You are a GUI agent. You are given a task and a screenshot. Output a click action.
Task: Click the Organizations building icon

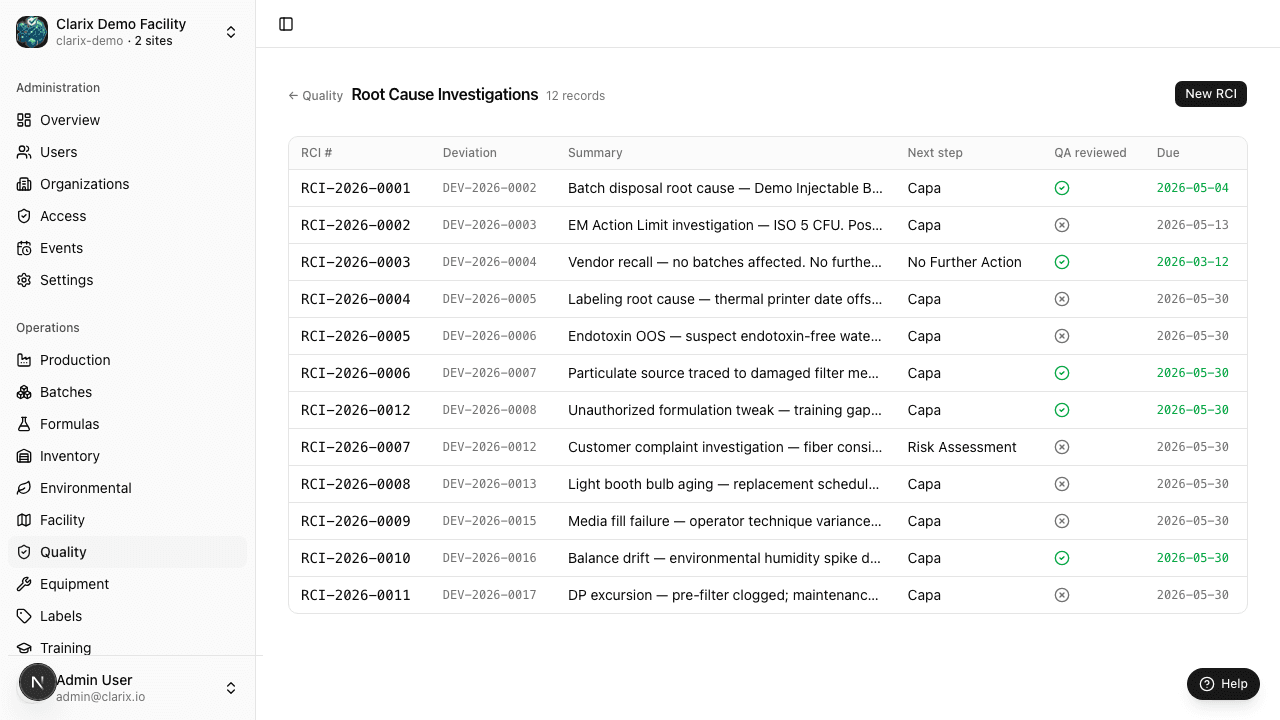[24, 184]
